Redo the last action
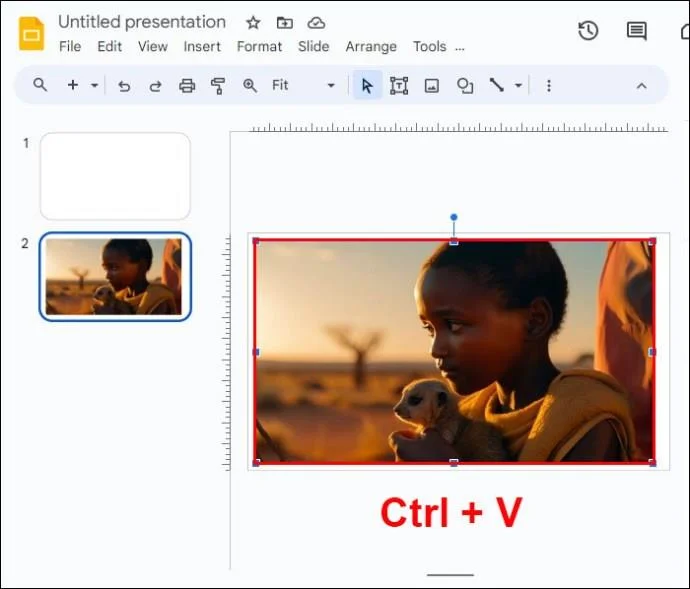690x589 pixels. pyautogui.click(x=155, y=86)
